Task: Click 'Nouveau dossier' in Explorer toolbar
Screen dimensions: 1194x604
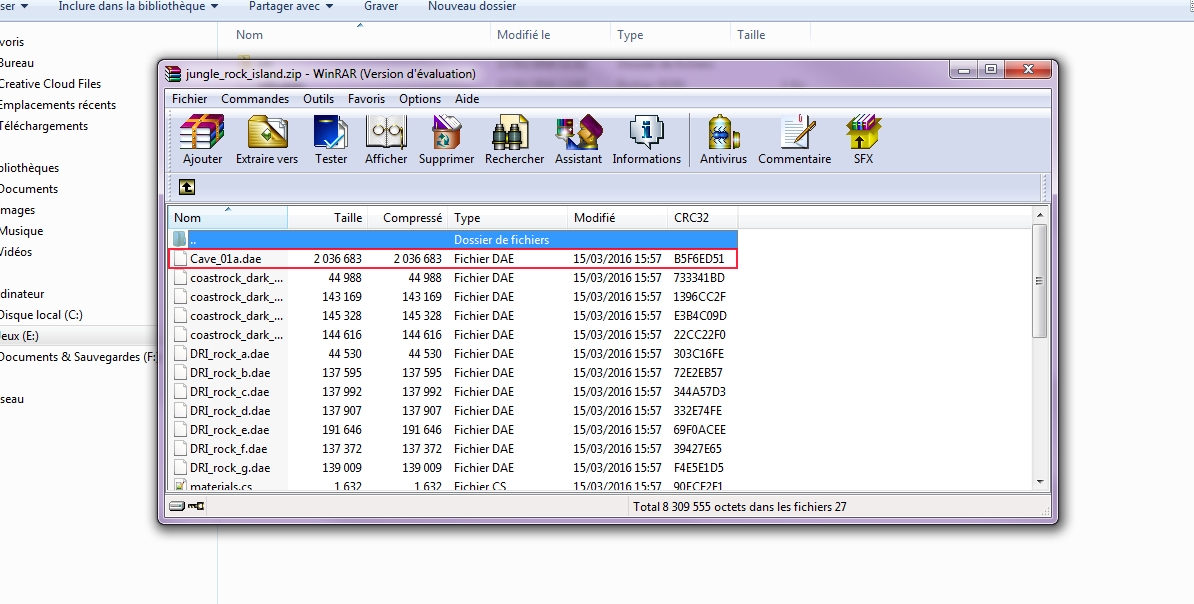Action: (x=472, y=6)
